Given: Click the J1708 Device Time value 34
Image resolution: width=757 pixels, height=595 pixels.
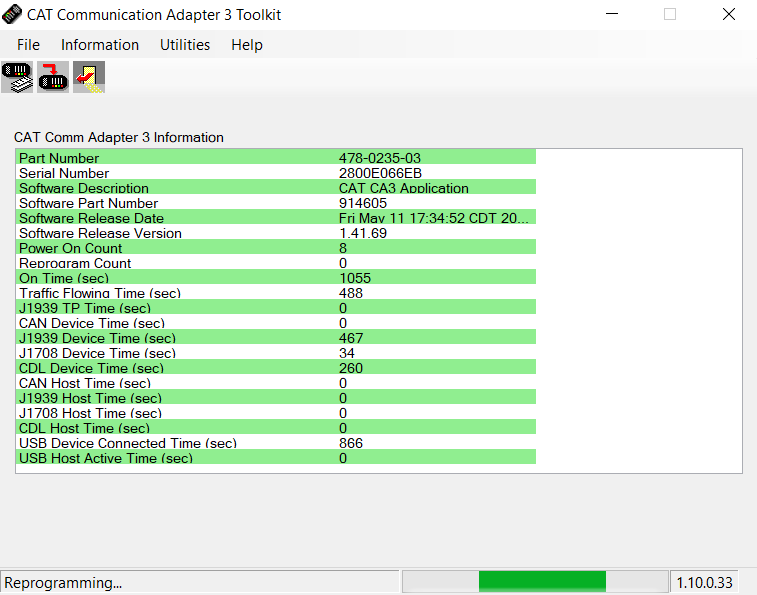Looking at the screenshot, I should (347, 353).
